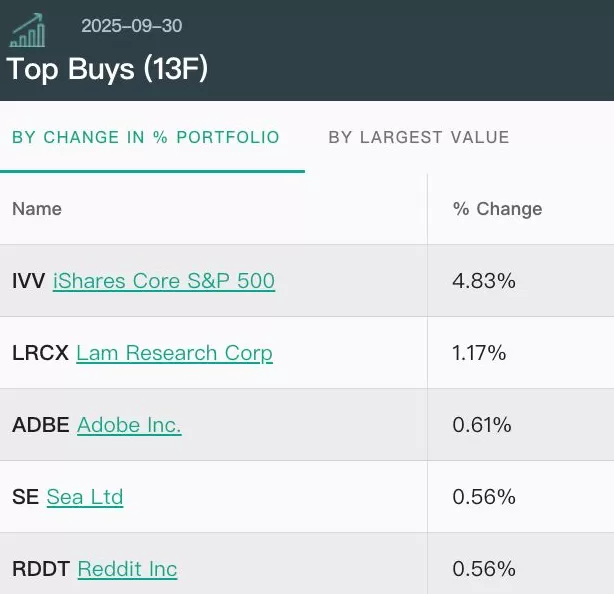
Task: Click the Top Buys (13F) heading
Action: point(107,69)
